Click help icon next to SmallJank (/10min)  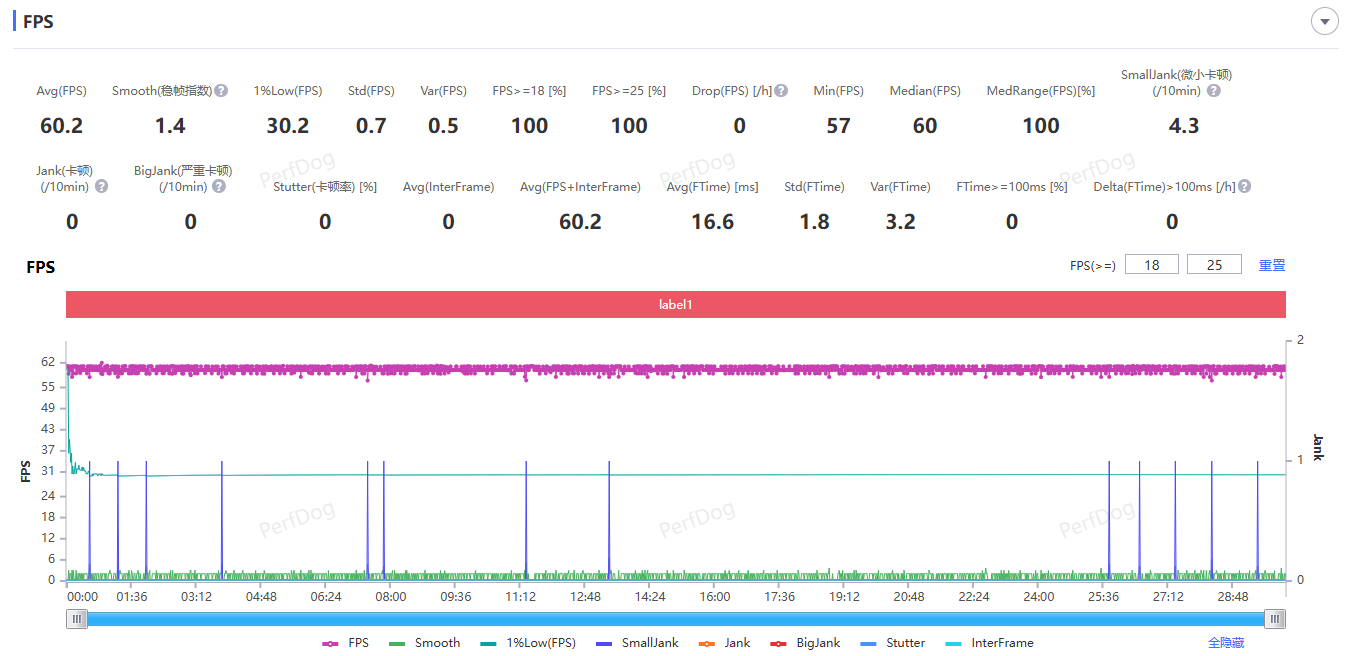point(1213,91)
